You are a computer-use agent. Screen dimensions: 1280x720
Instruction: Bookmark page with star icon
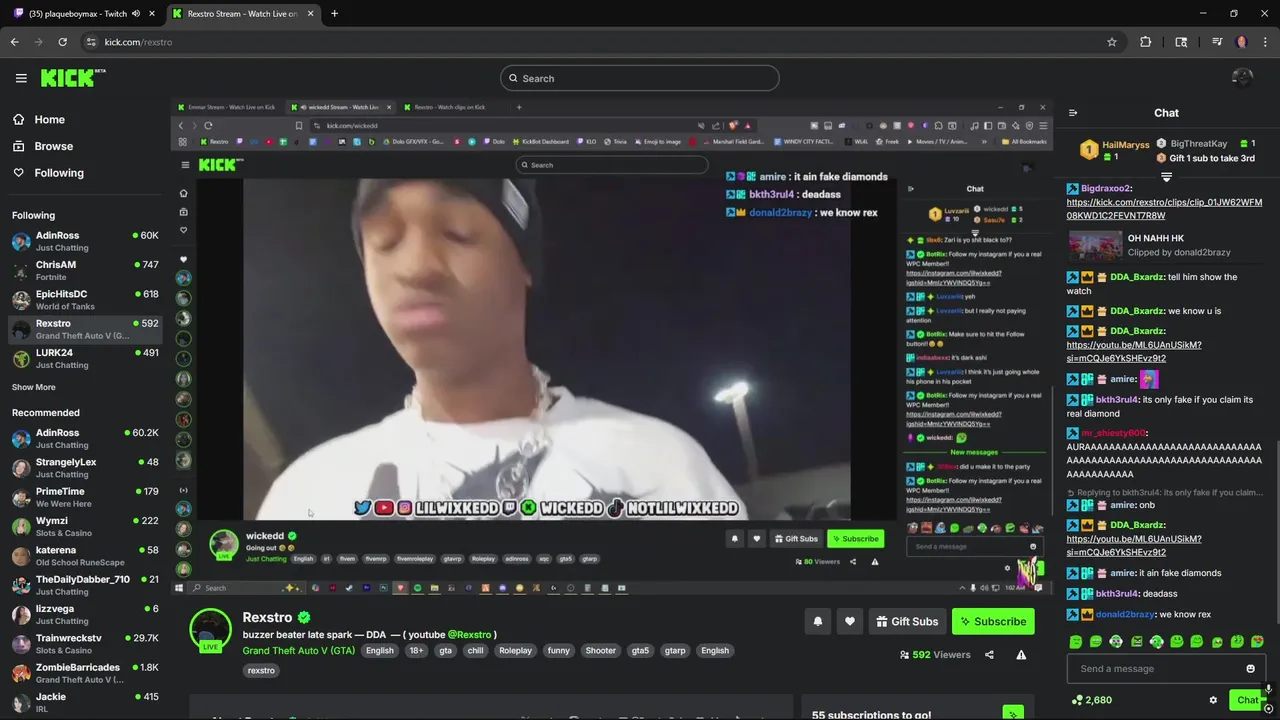(x=1111, y=42)
